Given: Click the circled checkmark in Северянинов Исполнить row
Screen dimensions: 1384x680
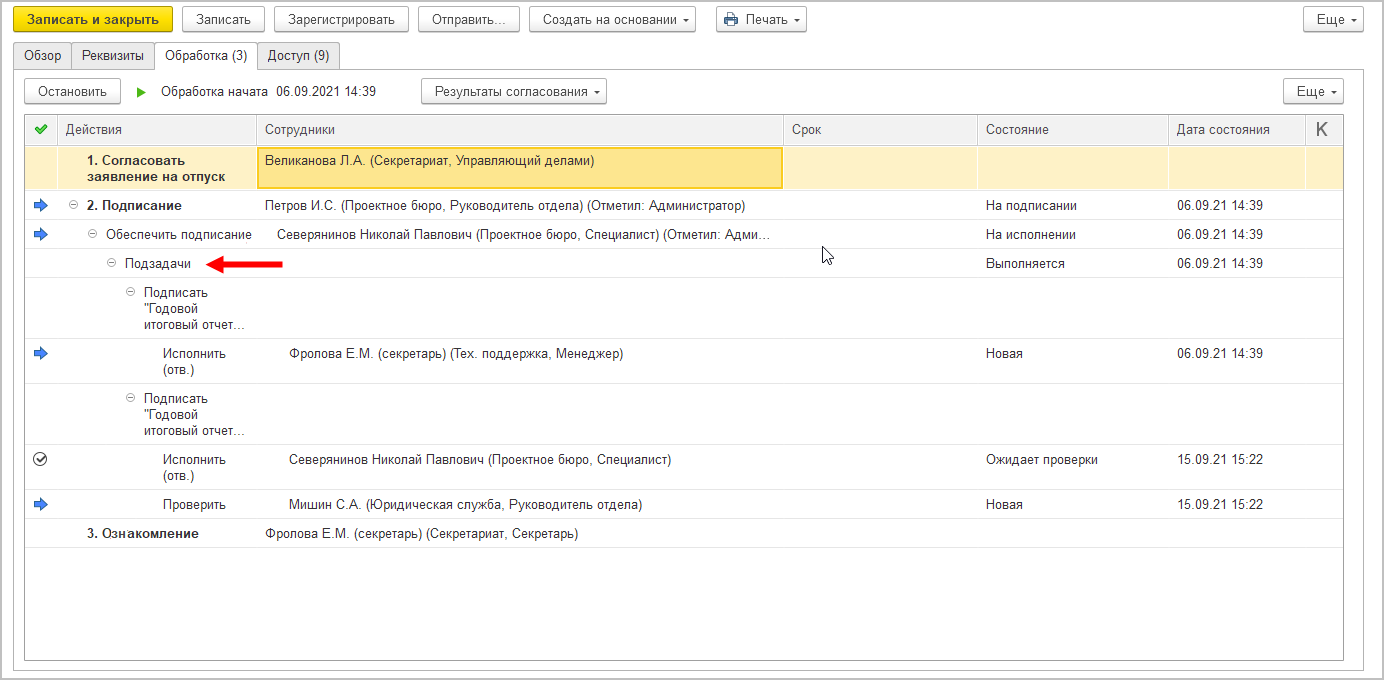Looking at the screenshot, I should click(x=41, y=459).
